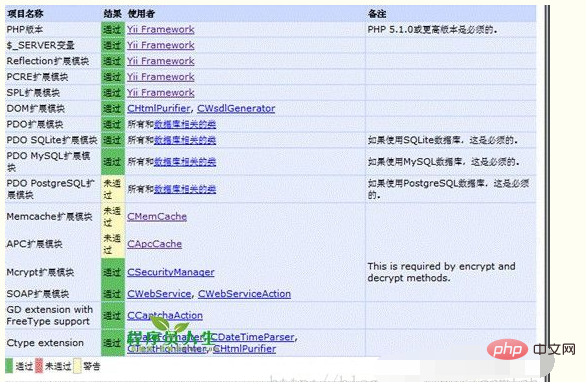Open the CHtmlPurifier link in DOM row
Image resolution: width=586 pixels, height=382 pixels.
(159, 108)
